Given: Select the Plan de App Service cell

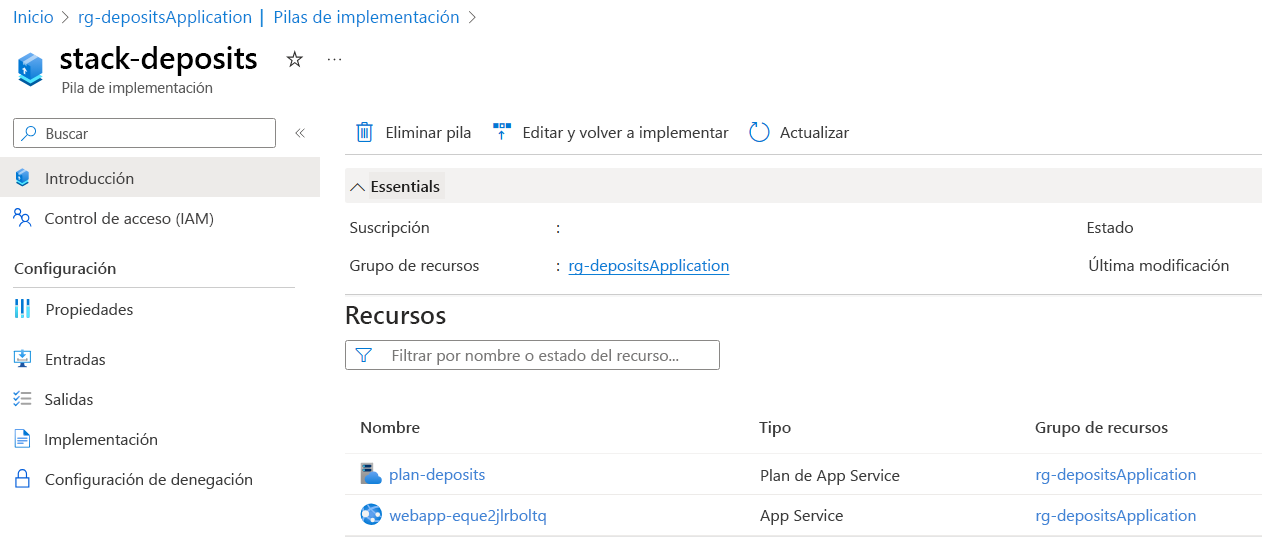Looking at the screenshot, I should click(x=830, y=476).
